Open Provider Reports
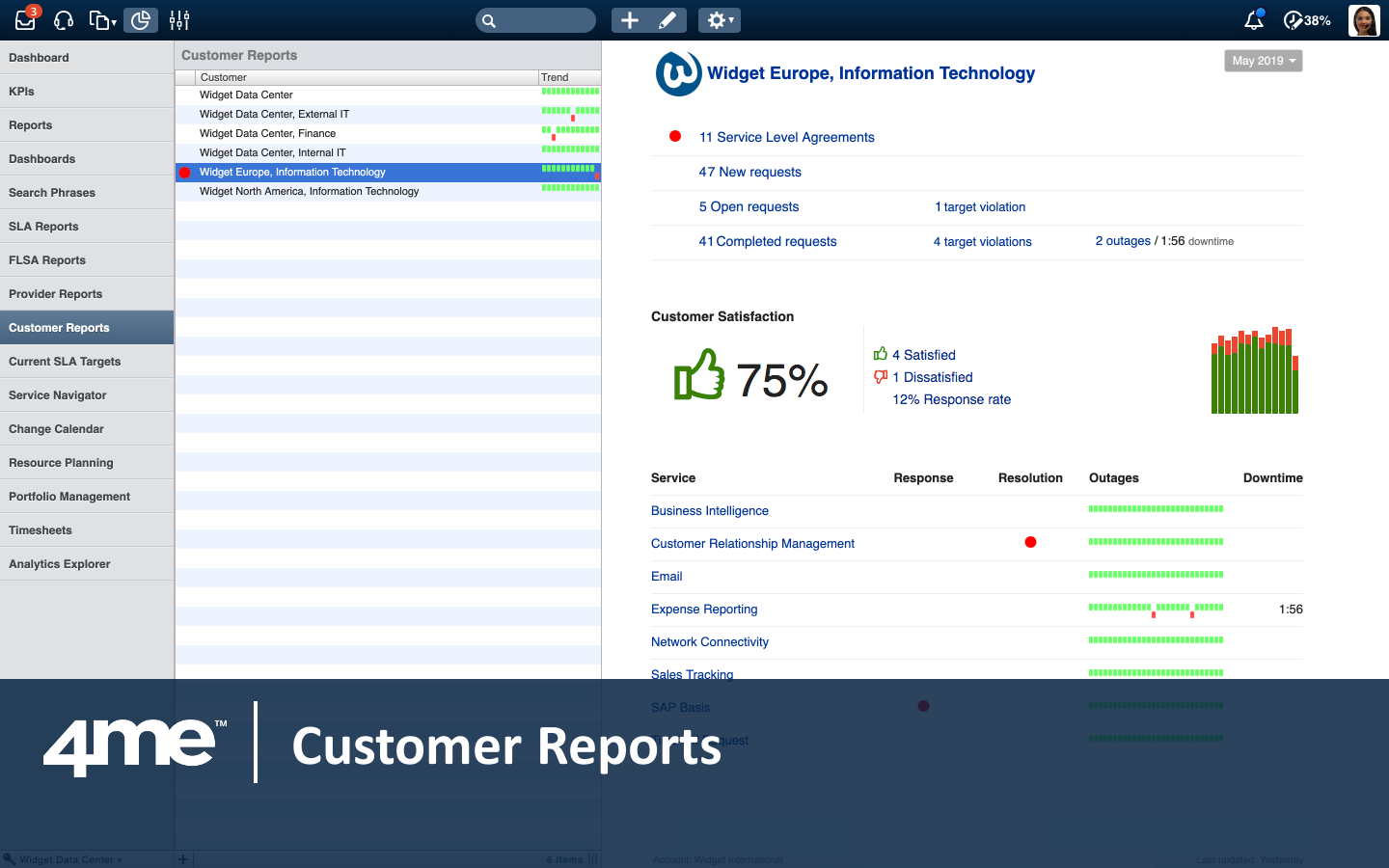Viewport: 1389px width, 868px height. pyautogui.click(x=87, y=294)
